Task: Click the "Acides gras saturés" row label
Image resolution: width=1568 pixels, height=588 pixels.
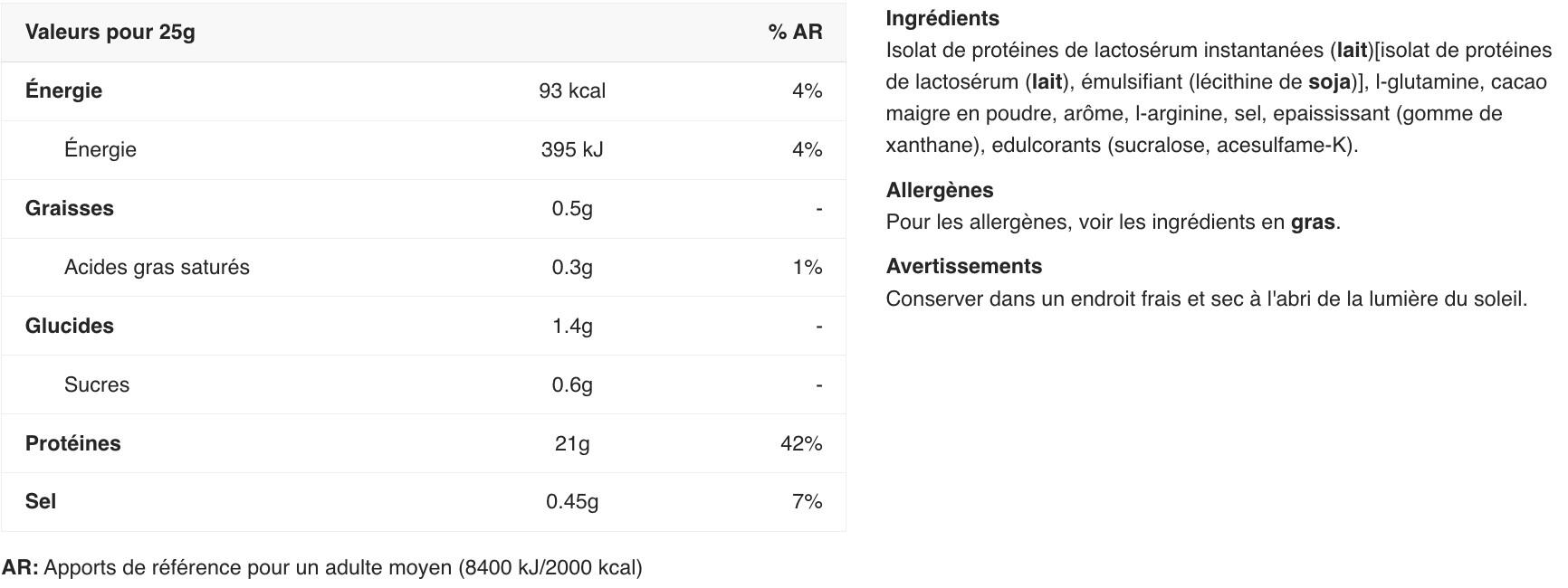Action: [x=157, y=267]
